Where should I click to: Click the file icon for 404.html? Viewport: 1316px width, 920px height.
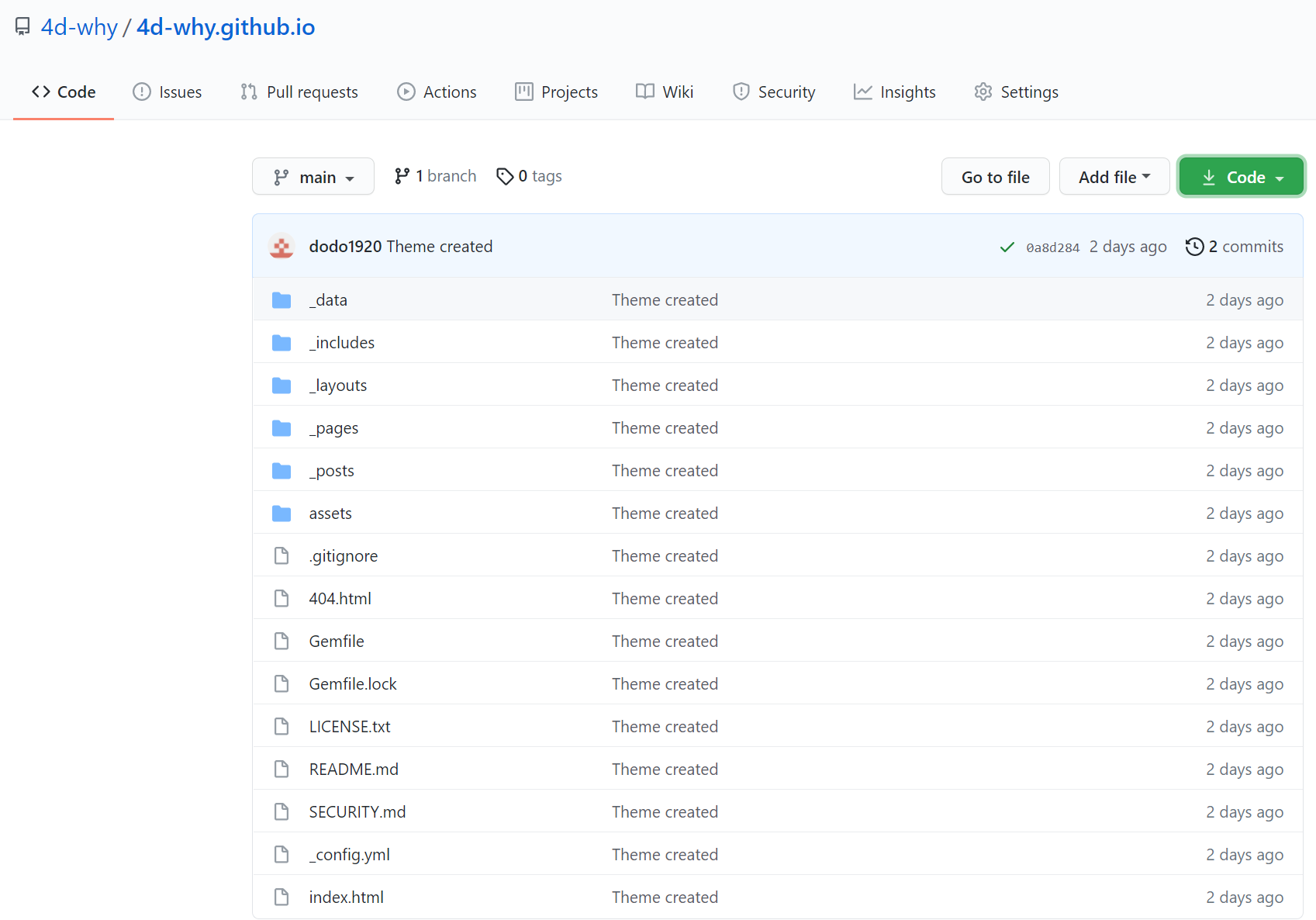tap(282, 599)
